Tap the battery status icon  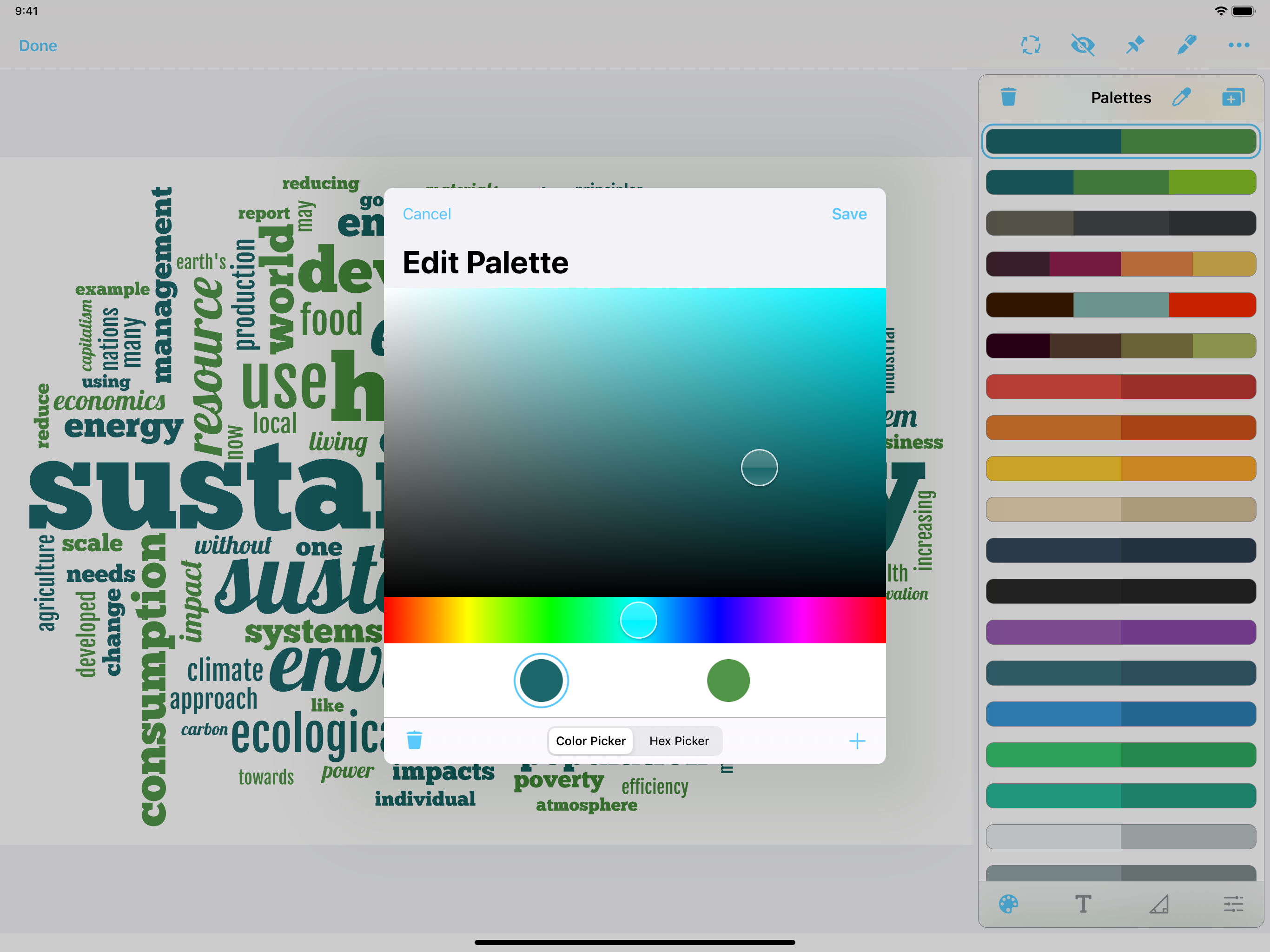pos(1244,11)
